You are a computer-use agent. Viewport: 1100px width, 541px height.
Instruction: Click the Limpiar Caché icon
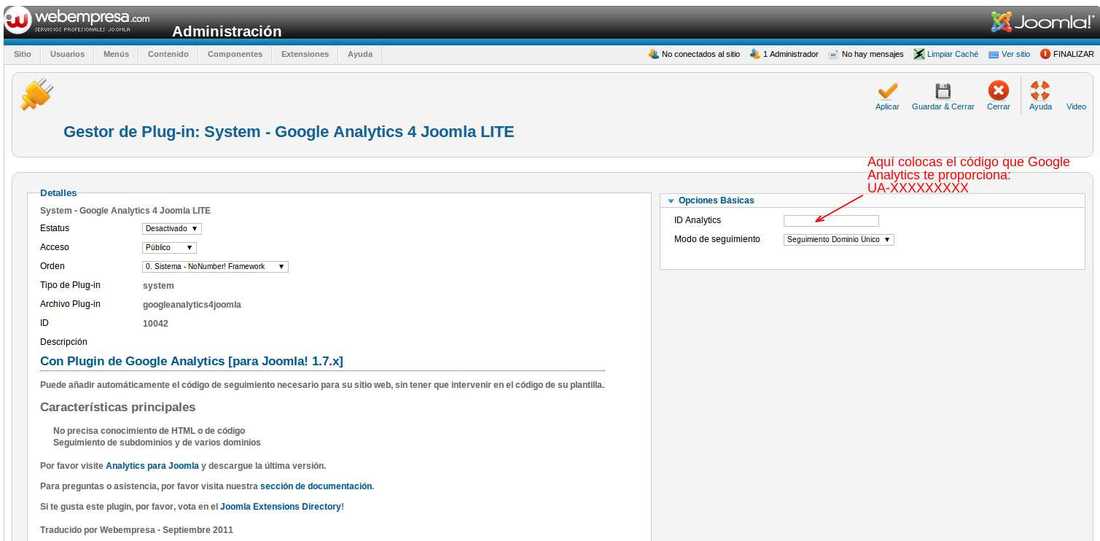pyautogui.click(x=919, y=54)
